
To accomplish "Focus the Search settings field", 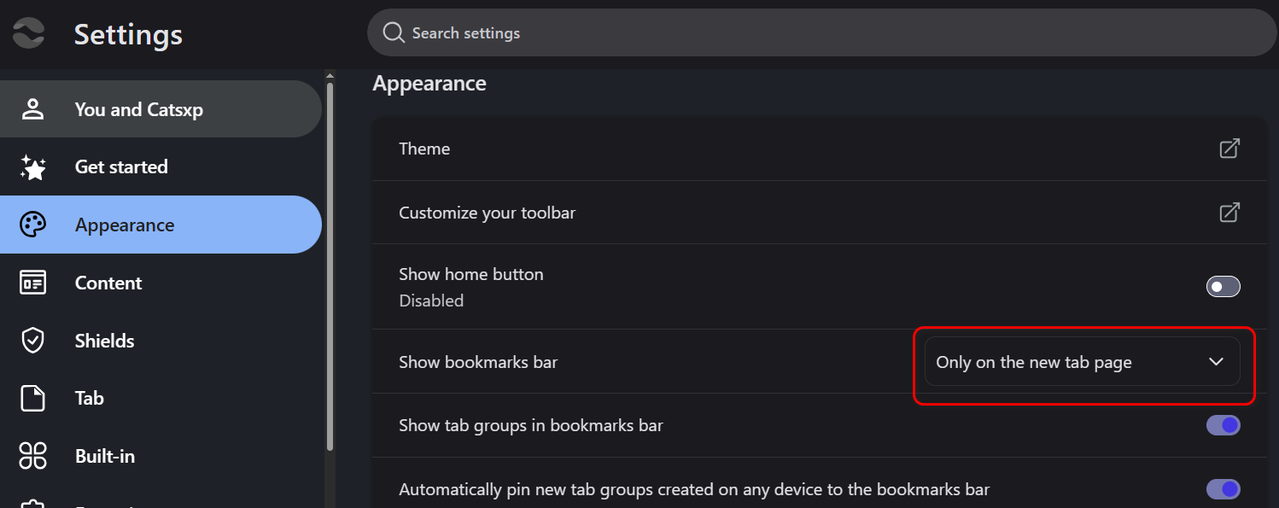I will tap(820, 33).
